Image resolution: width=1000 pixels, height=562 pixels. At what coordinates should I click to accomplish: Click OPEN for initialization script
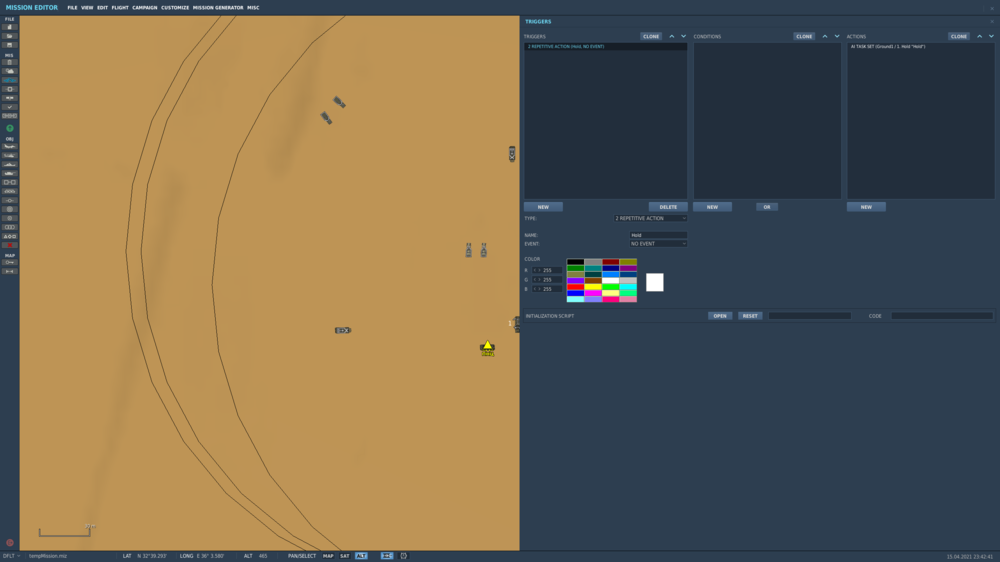point(719,316)
